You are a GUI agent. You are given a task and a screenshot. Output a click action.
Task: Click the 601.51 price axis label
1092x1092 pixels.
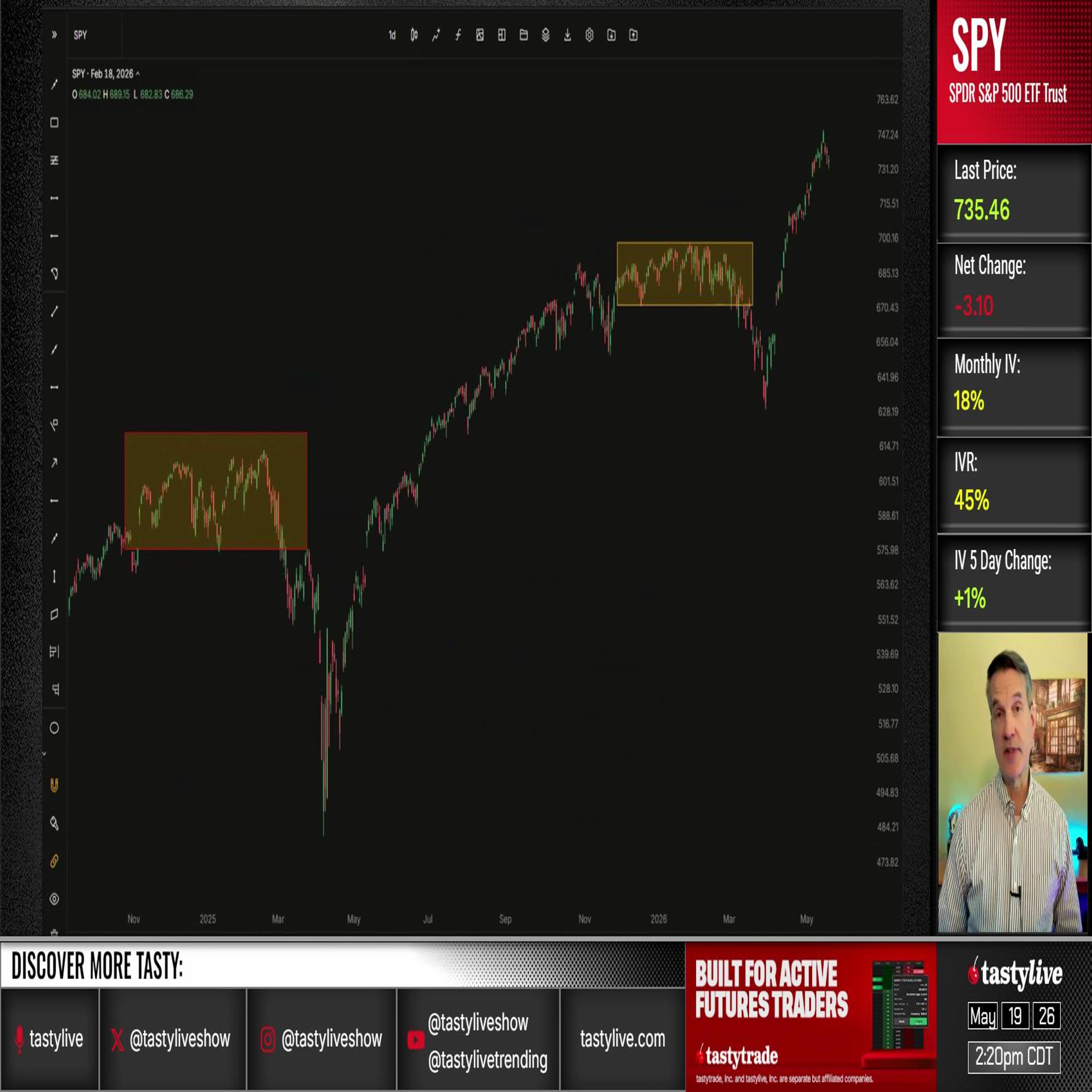(x=888, y=481)
